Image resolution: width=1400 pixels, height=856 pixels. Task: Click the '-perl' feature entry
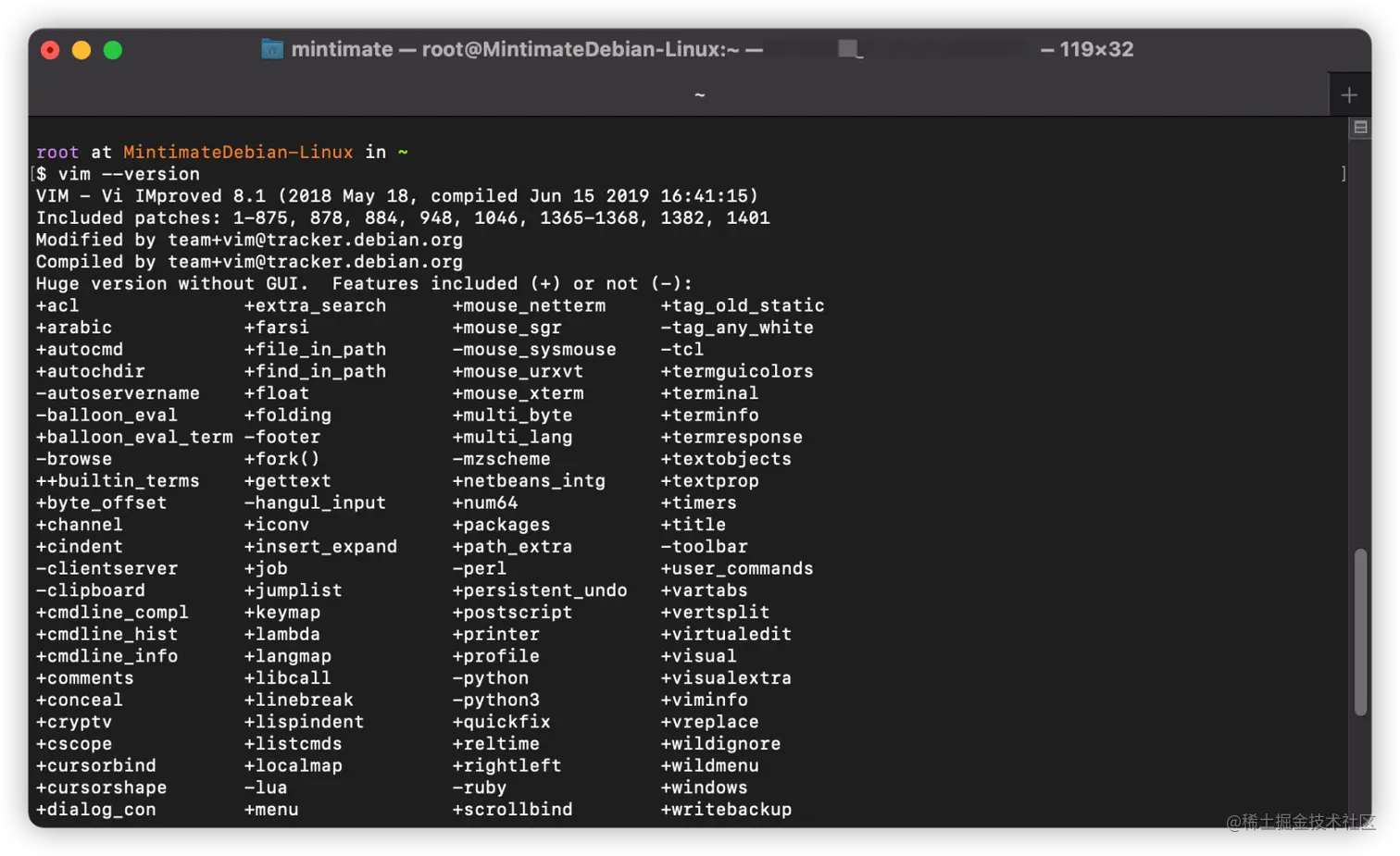click(480, 568)
